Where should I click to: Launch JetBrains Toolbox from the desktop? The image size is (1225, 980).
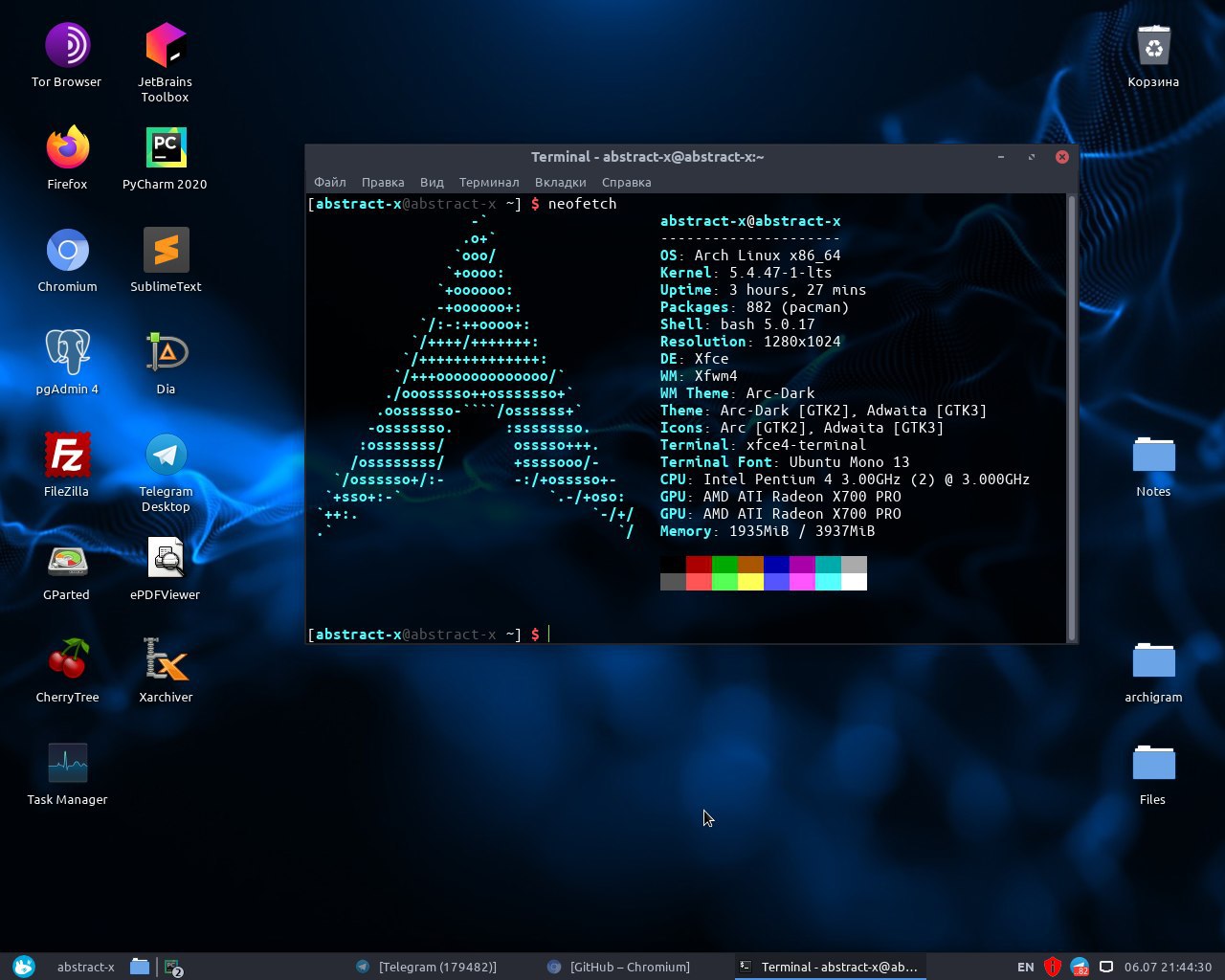165,63
